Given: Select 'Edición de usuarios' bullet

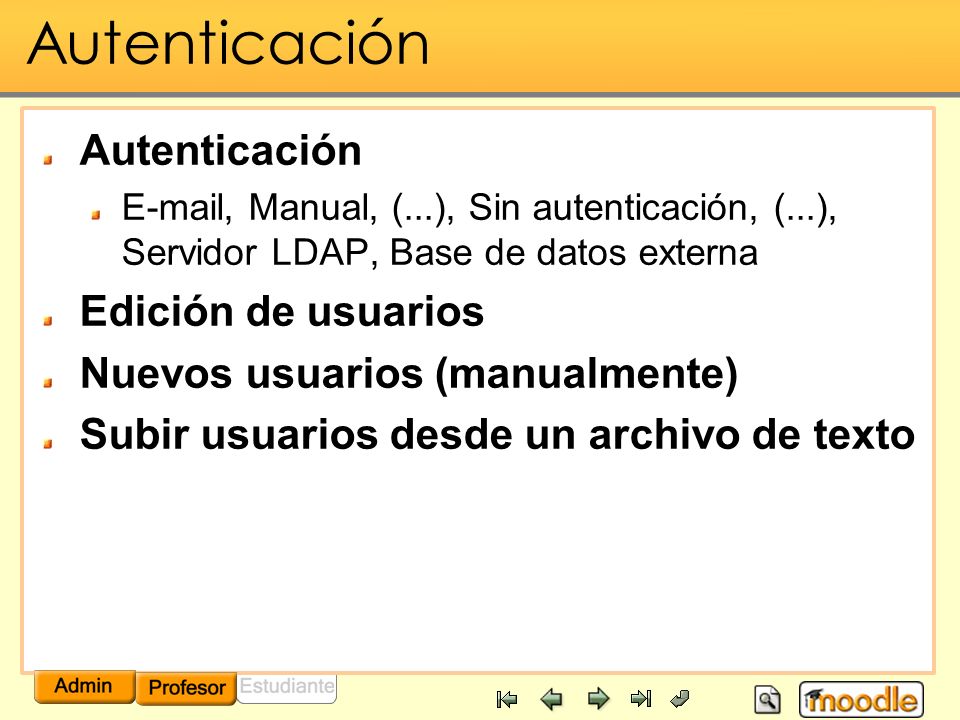Looking at the screenshot, I should 282,311.
